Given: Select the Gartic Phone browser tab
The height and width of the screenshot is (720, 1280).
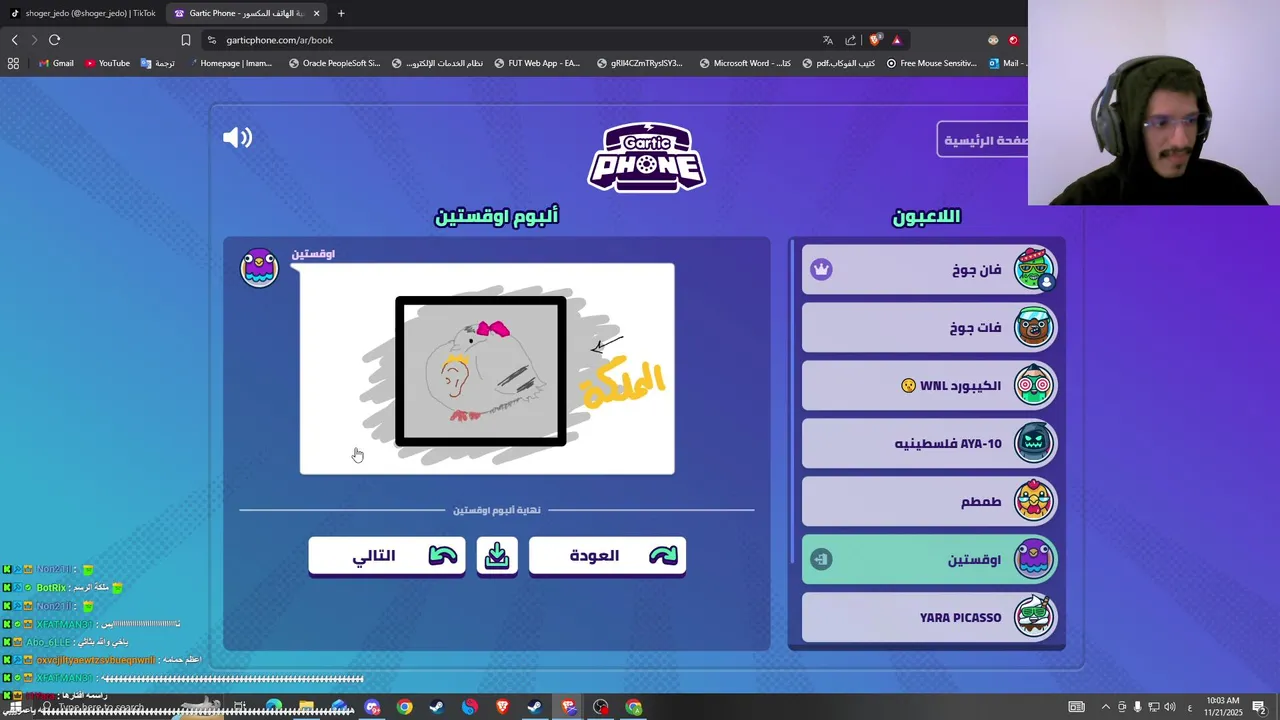Looking at the screenshot, I should click(246, 13).
